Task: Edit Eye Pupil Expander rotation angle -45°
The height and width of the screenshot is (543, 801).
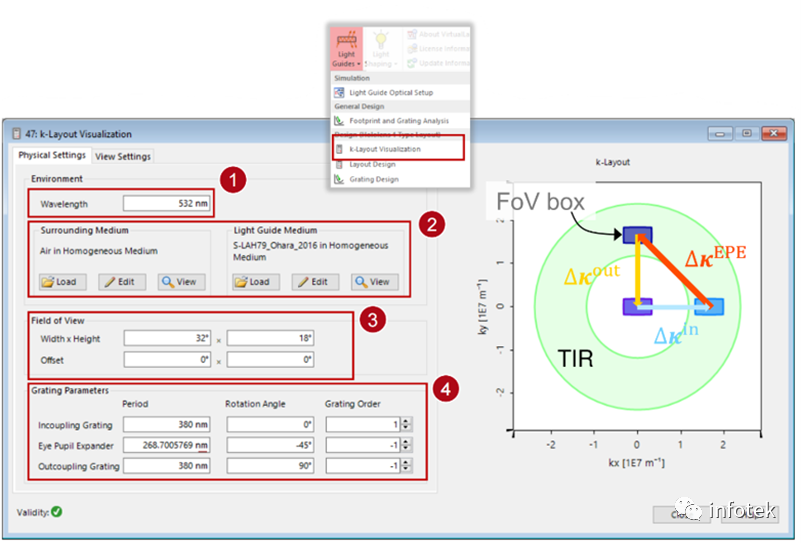Action: [x=270, y=445]
